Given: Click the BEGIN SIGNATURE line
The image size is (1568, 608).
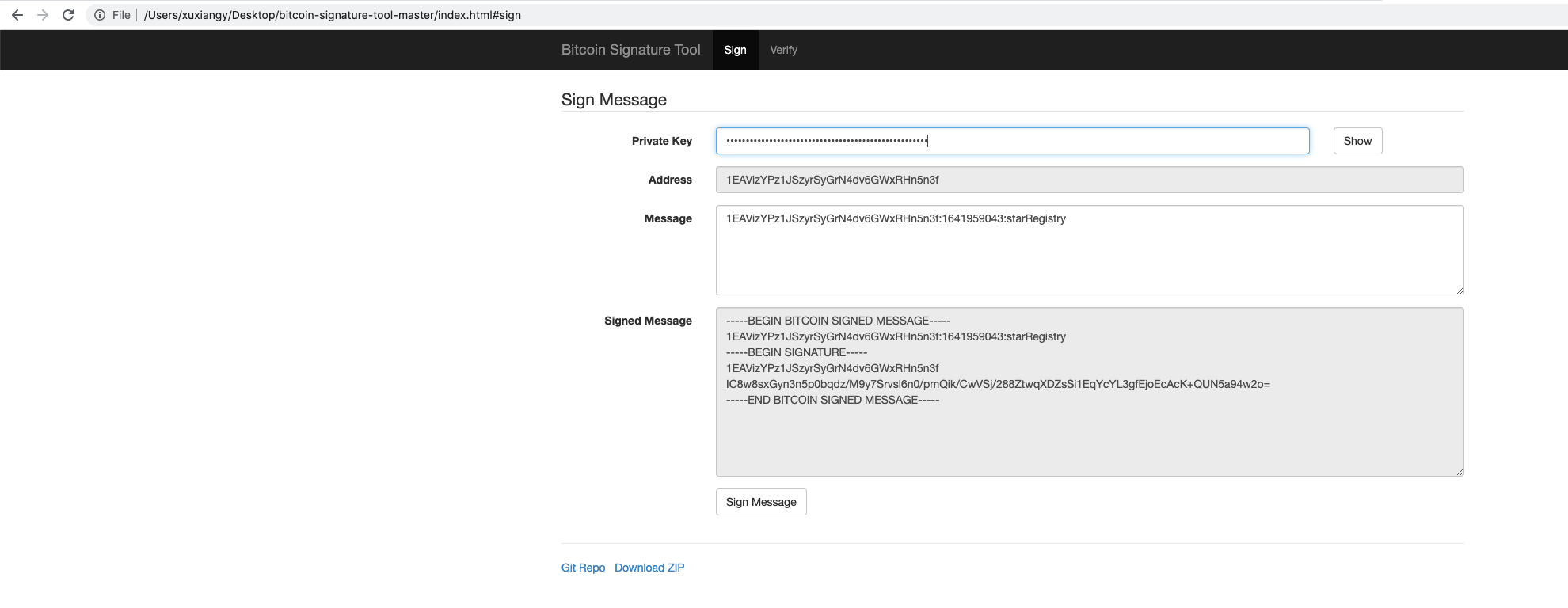Looking at the screenshot, I should point(797,352).
